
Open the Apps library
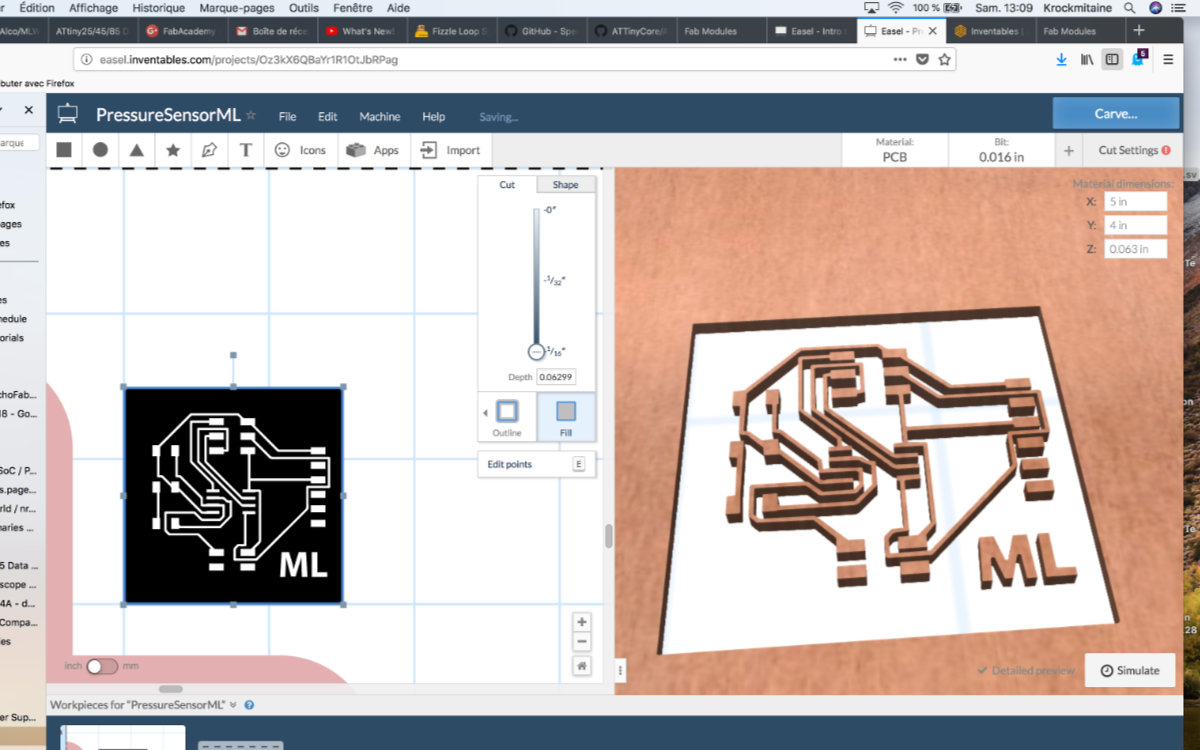[x=373, y=150]
